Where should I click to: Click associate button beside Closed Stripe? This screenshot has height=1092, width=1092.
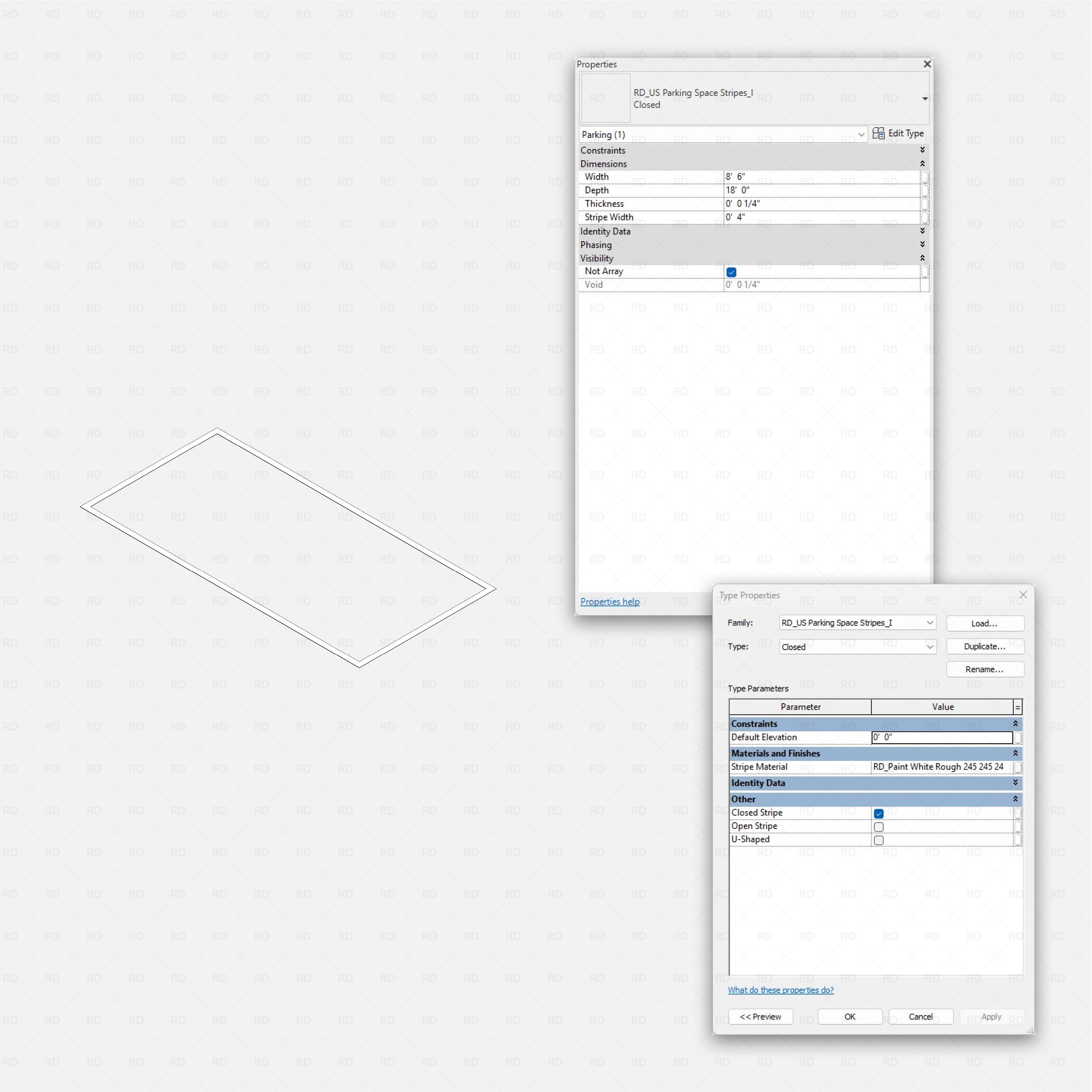[1017, 813]
